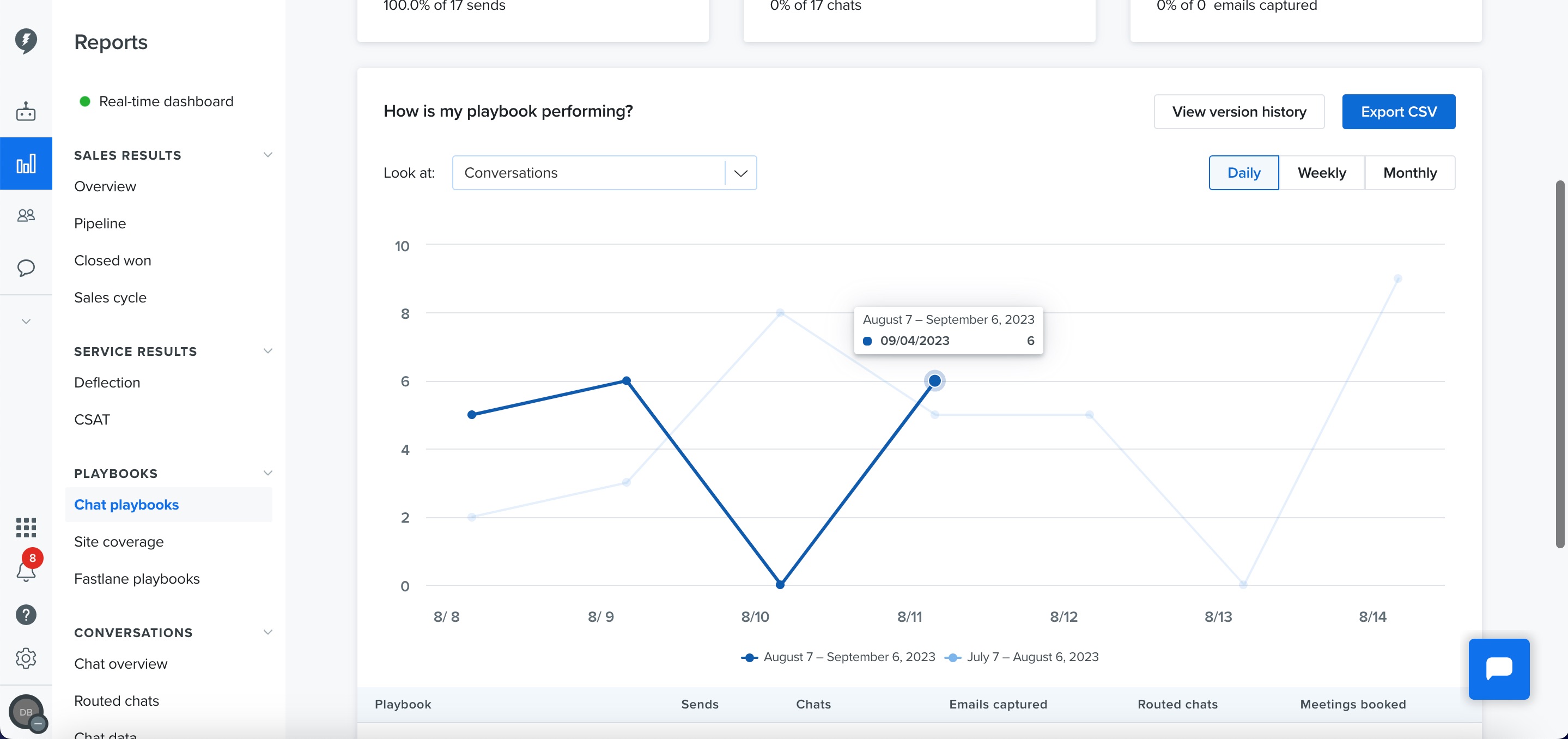Click the highlighted 09/04/2023 data point

tap(934, 381)
